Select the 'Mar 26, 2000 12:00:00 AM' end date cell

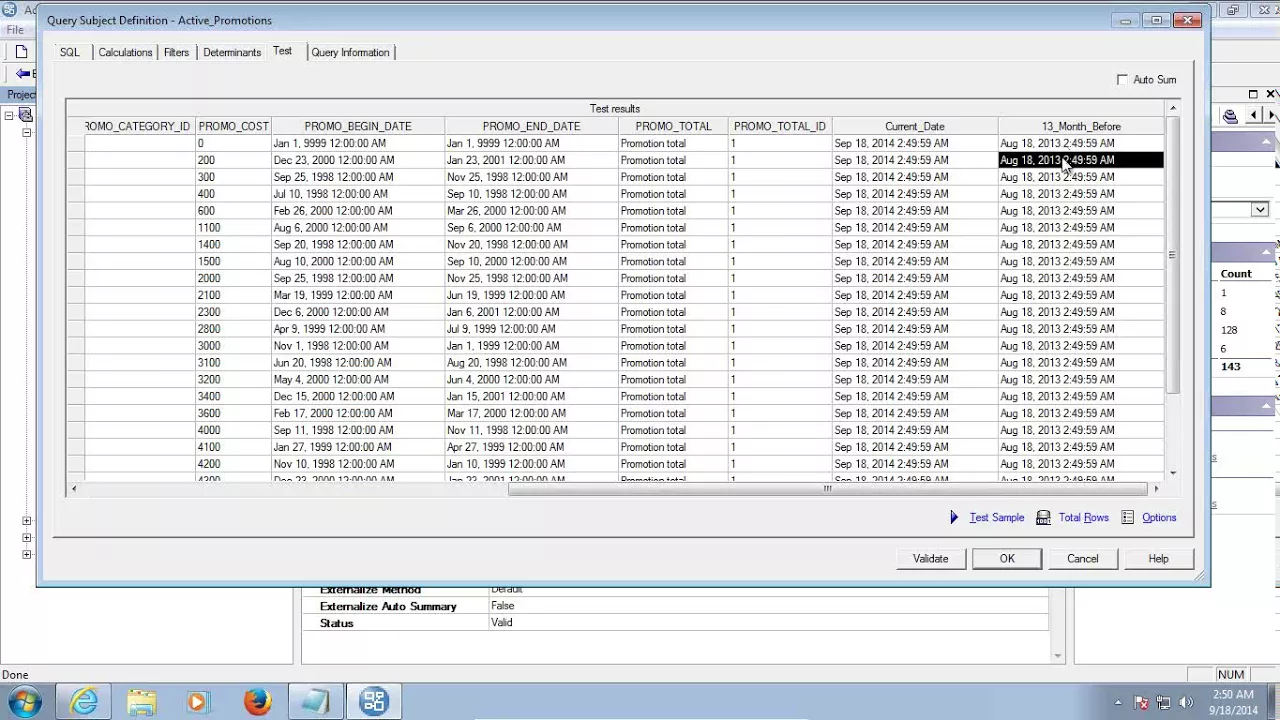tap(531, 211)
